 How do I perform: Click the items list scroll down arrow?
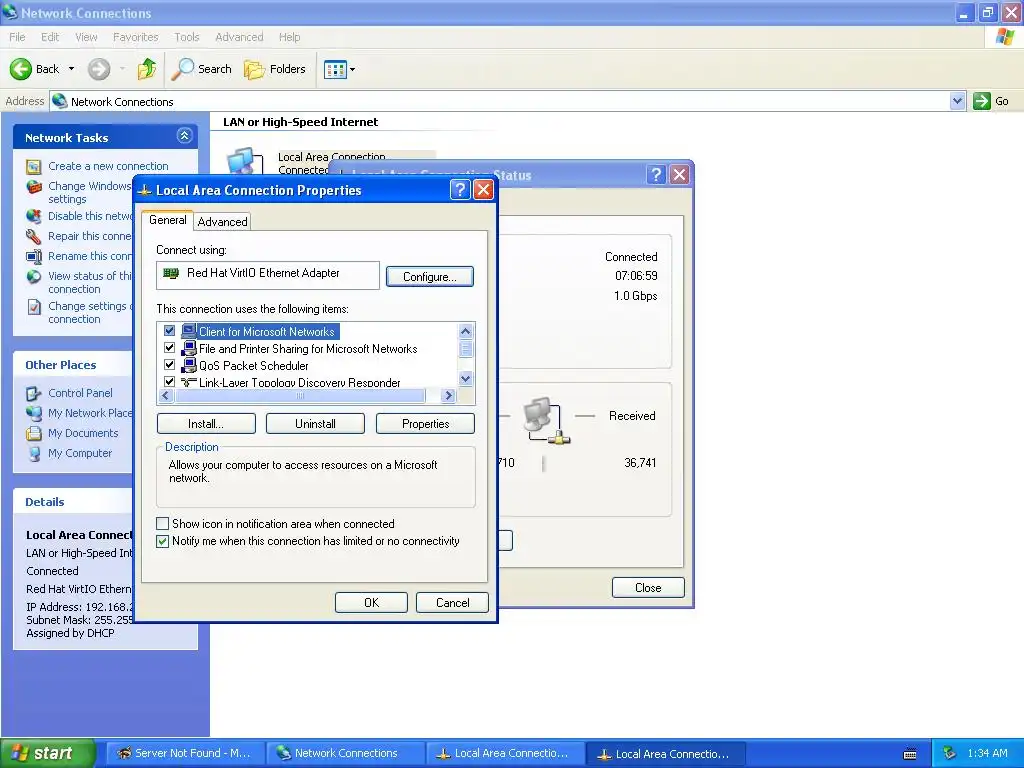466,378
